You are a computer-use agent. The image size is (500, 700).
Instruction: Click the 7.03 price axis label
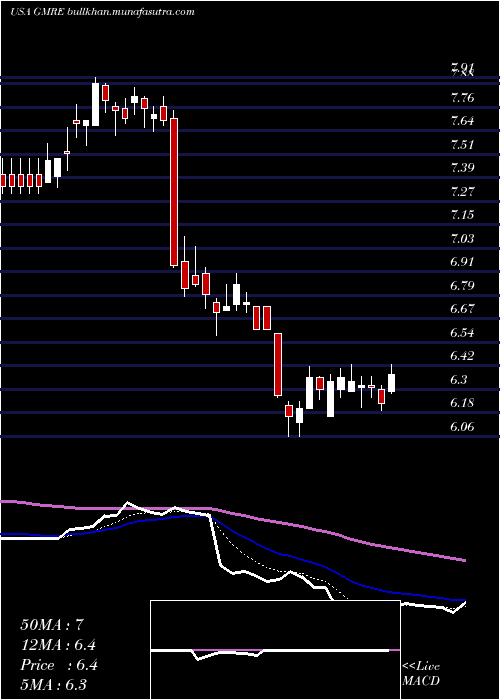[462, 238]
